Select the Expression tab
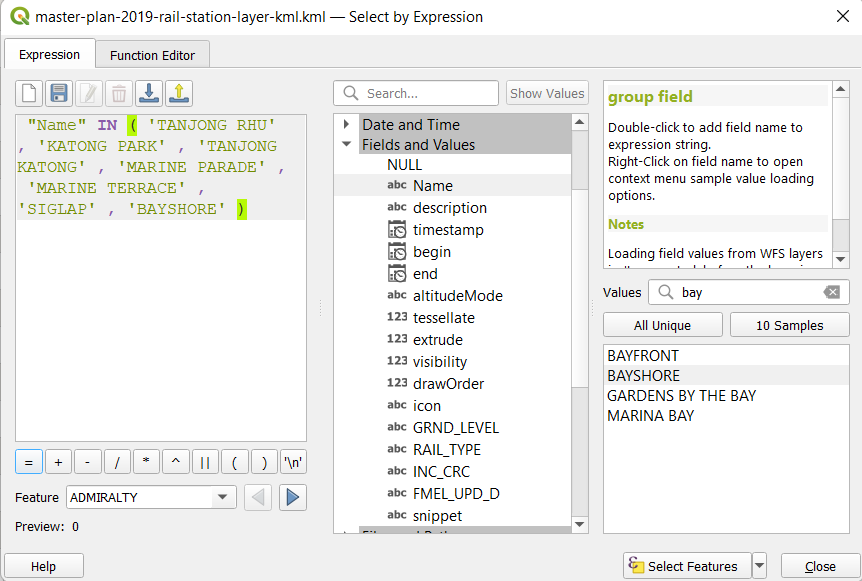This screenshot has height=581, width=862. coord(50,55)
